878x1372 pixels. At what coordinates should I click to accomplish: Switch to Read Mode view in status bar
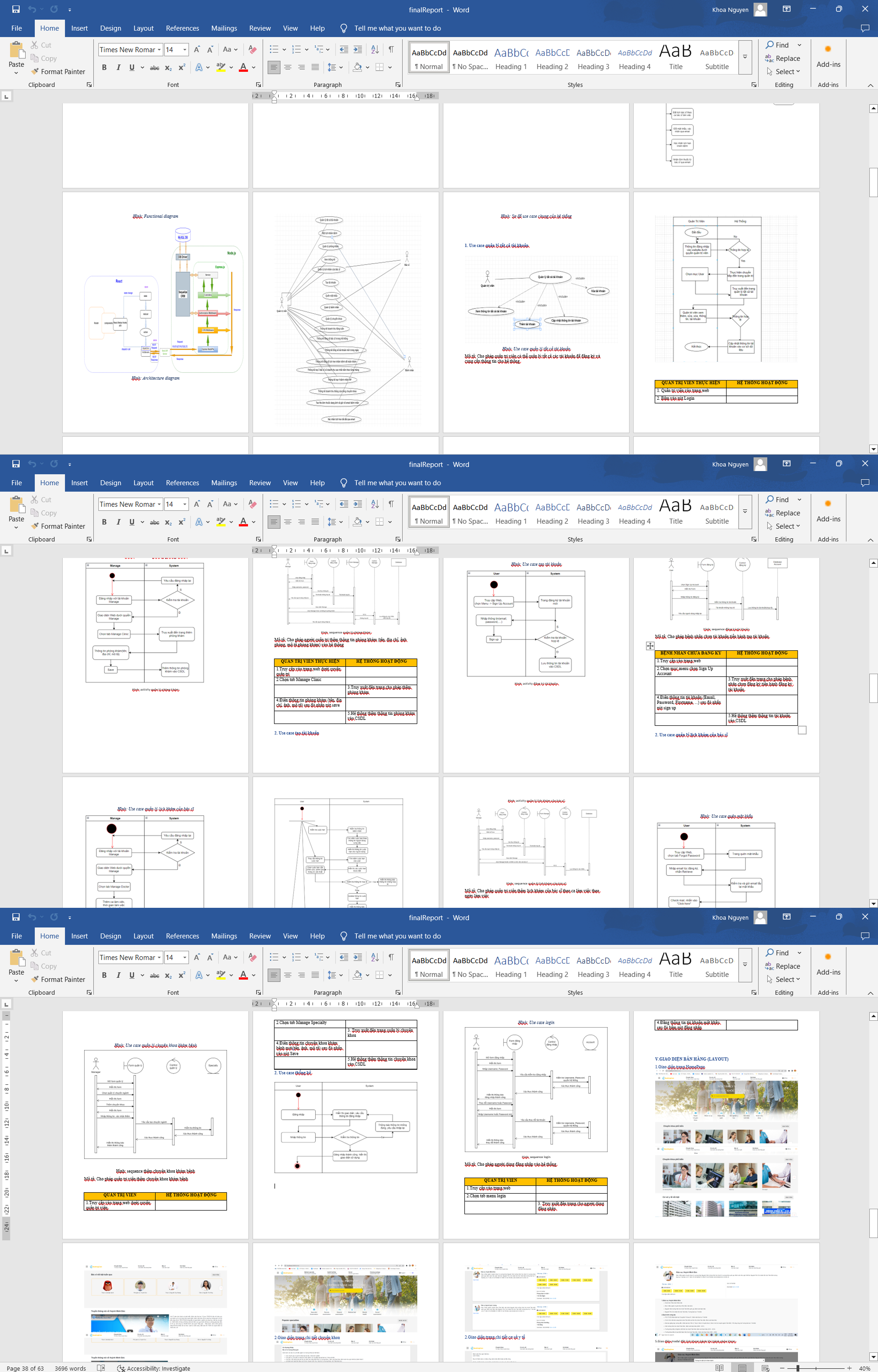tap(720, 1367)
